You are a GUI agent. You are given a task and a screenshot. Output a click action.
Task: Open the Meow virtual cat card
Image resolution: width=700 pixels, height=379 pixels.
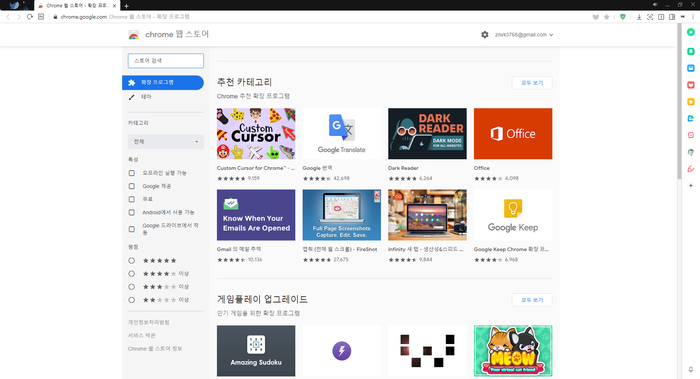pos(513,350)
